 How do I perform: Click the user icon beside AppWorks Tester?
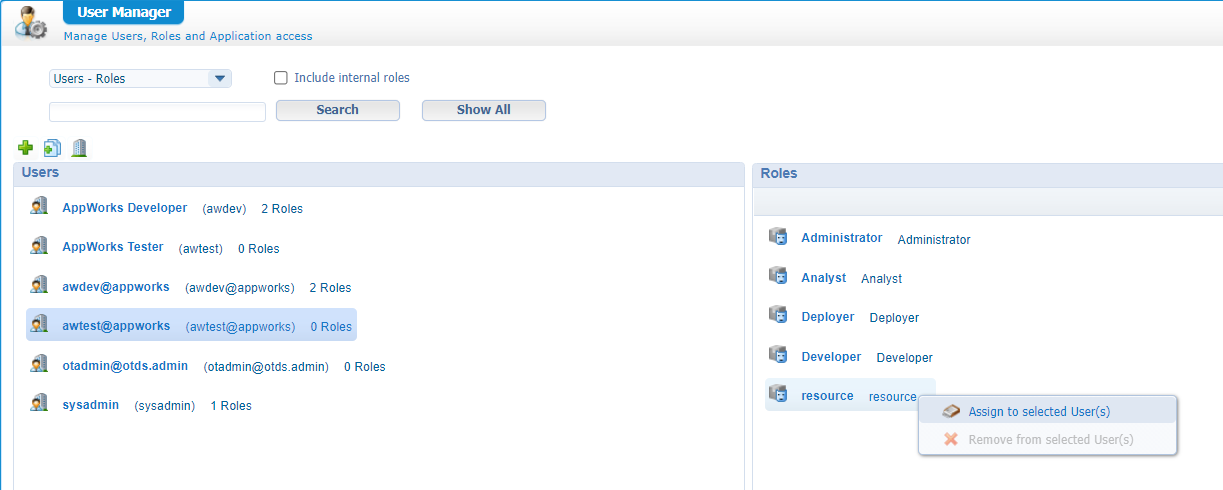[39, 246]
